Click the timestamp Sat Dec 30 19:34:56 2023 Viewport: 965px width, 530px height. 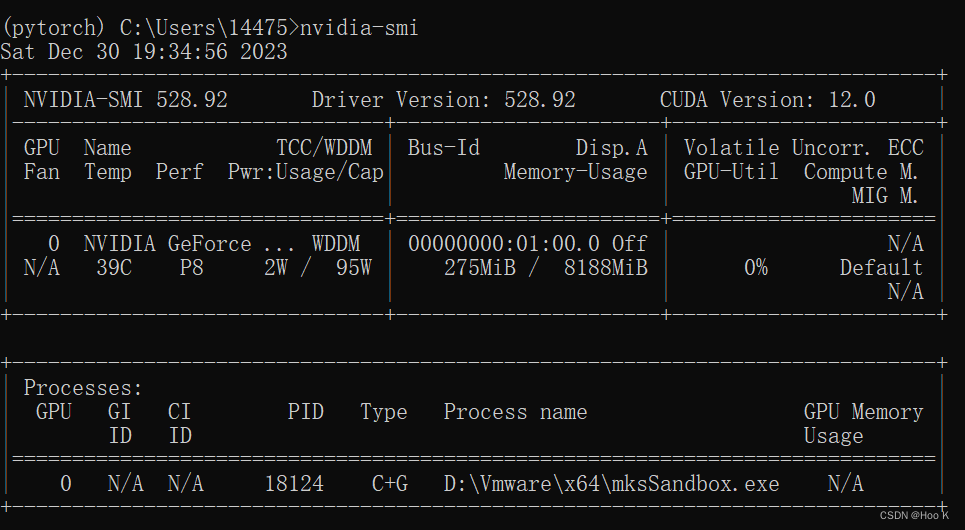pos(143,52)
